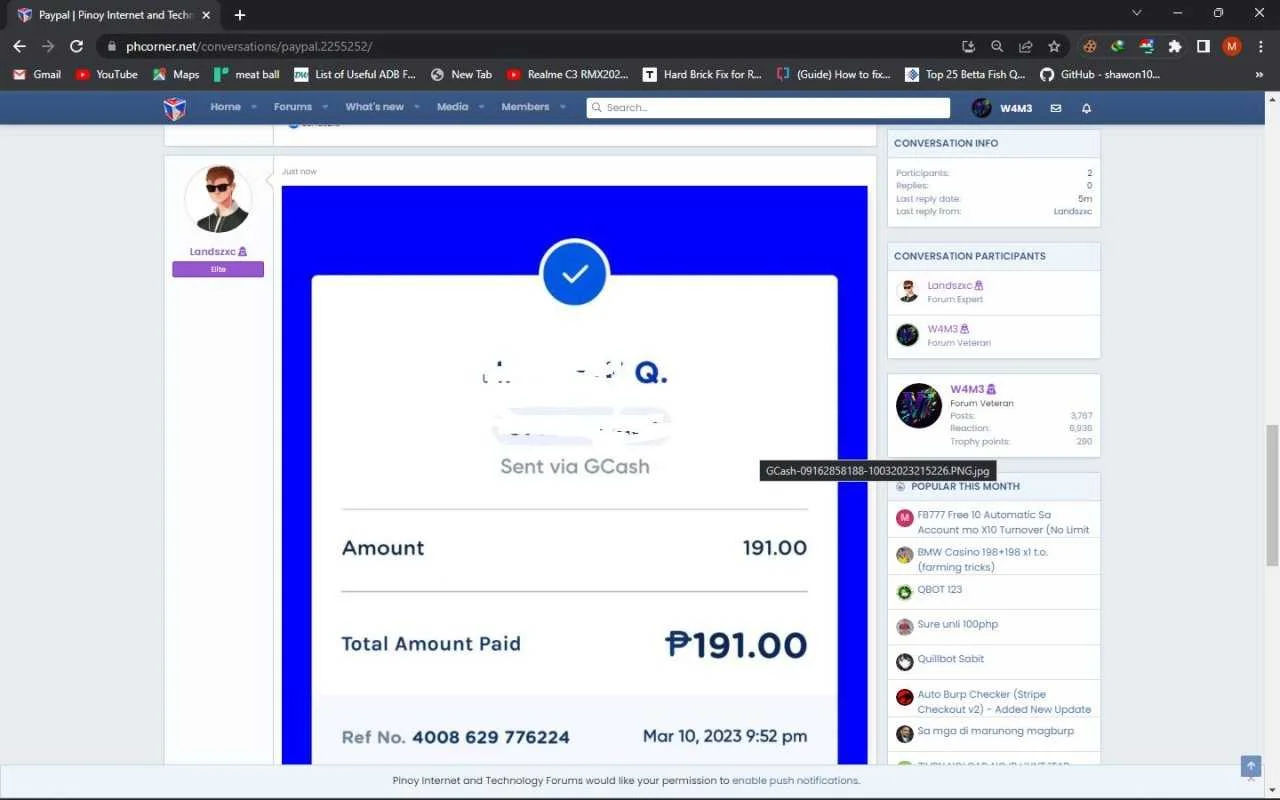Open Landszxc username link under avatar
The image size is (1280, 800).
coord(213,252)
